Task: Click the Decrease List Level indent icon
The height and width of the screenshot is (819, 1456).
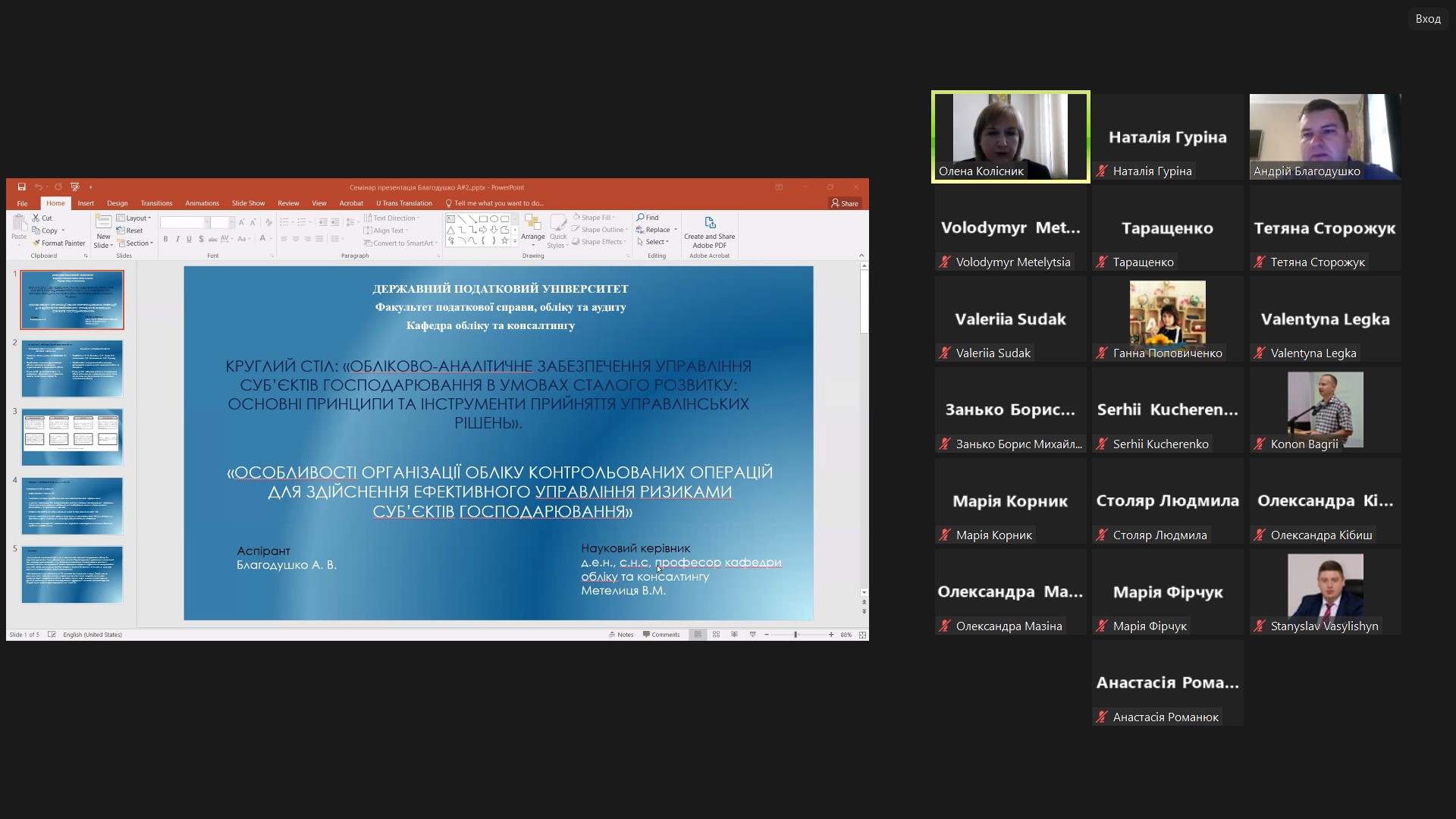Action: pyautogui.click(x=323, y=222)
